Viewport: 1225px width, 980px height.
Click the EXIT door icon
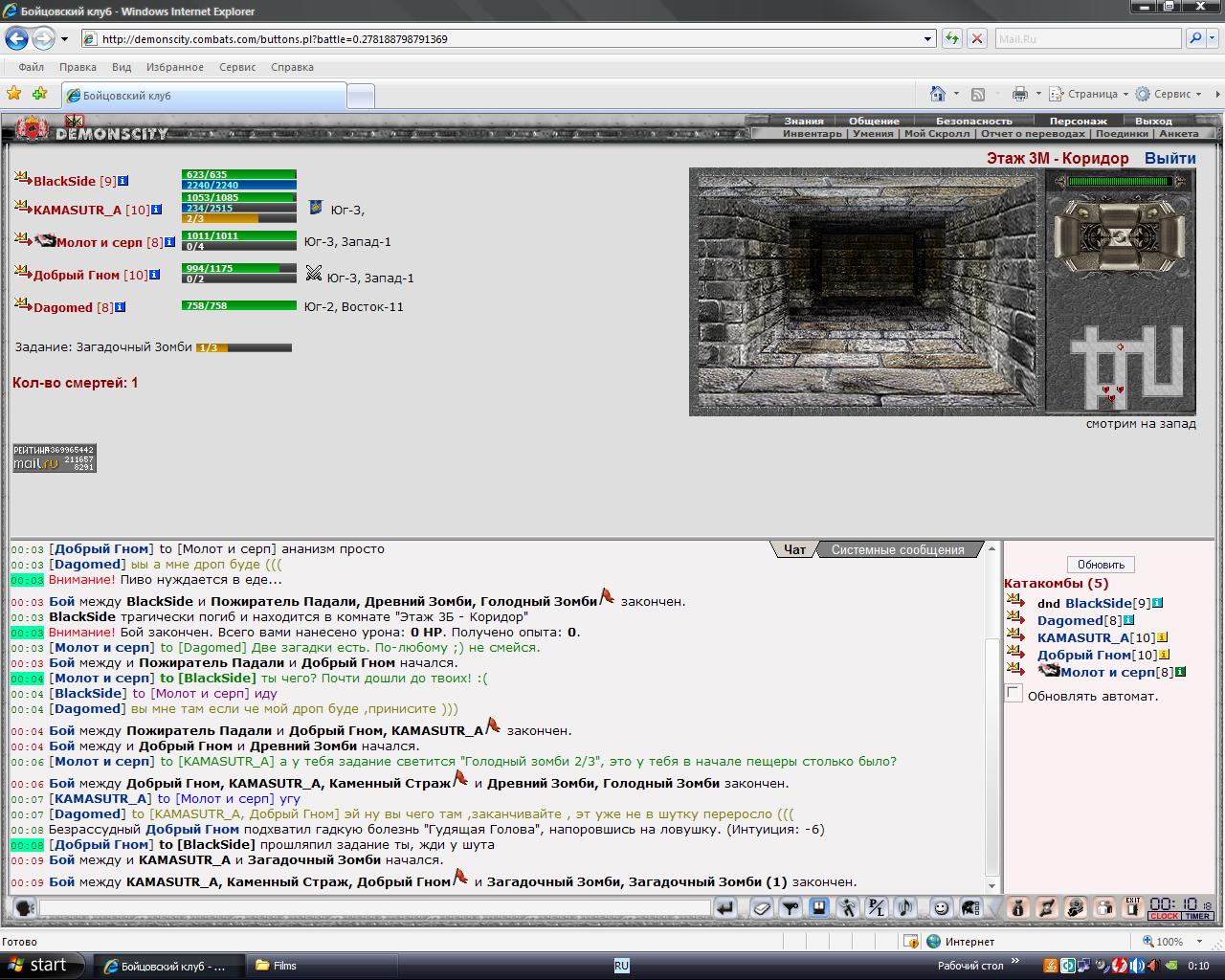(1133, 907)
